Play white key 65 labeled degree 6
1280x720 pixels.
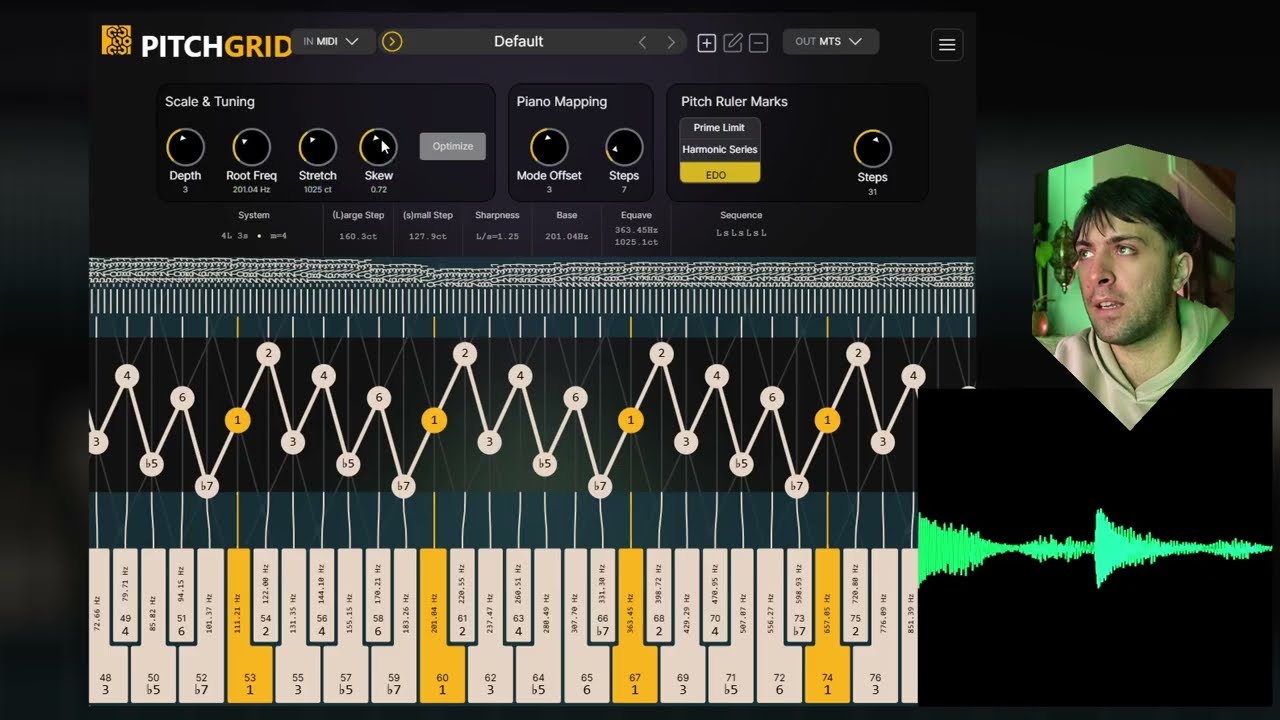pyautogui.click(x=586, y=680)
